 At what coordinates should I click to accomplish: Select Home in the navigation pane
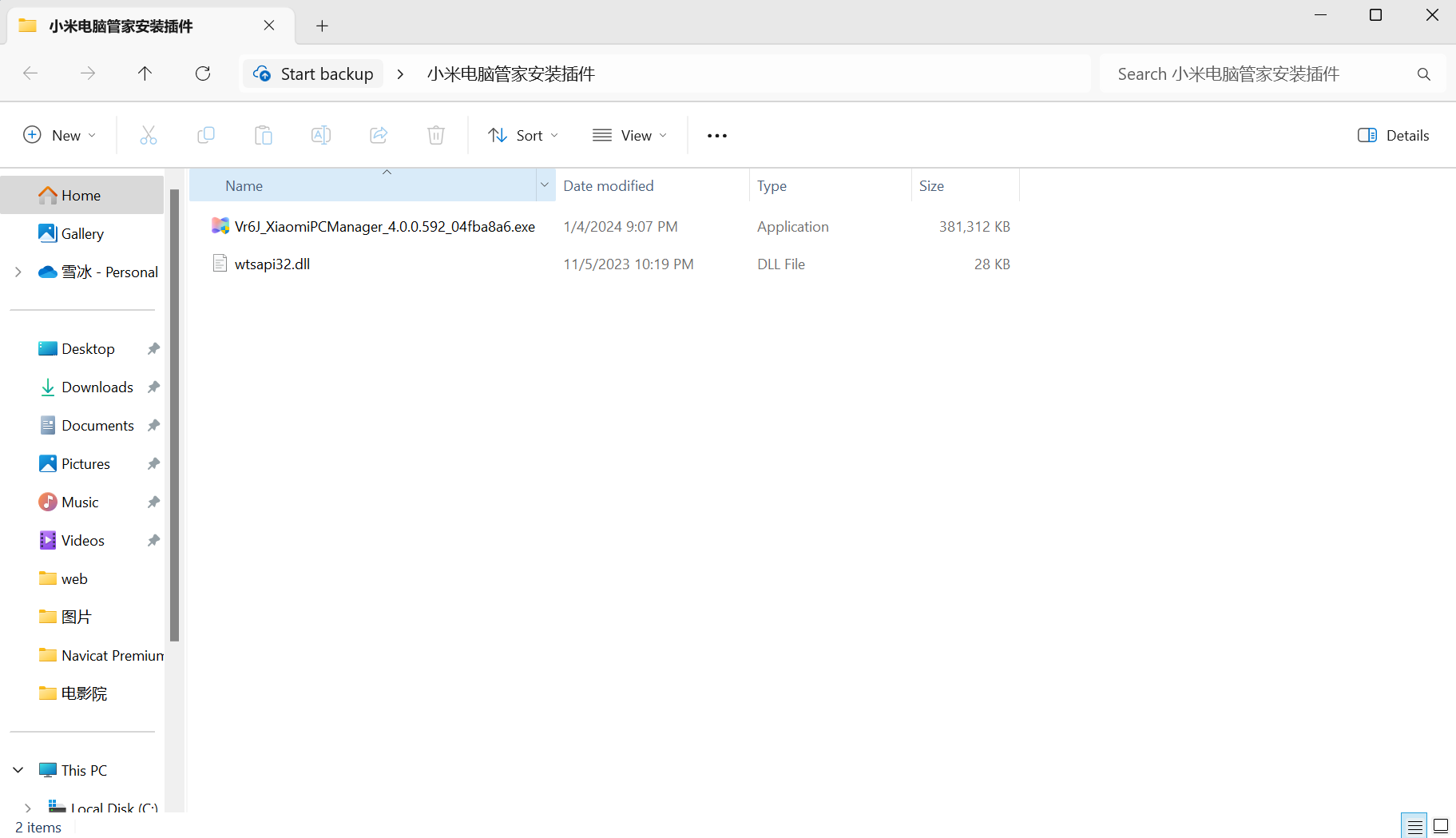point(81,196)
